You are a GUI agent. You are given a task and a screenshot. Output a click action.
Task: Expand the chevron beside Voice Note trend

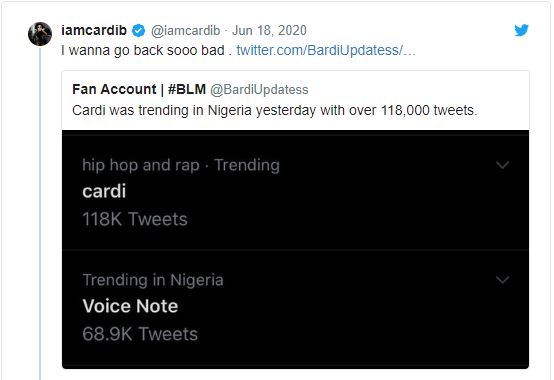[x=502, y=280]
